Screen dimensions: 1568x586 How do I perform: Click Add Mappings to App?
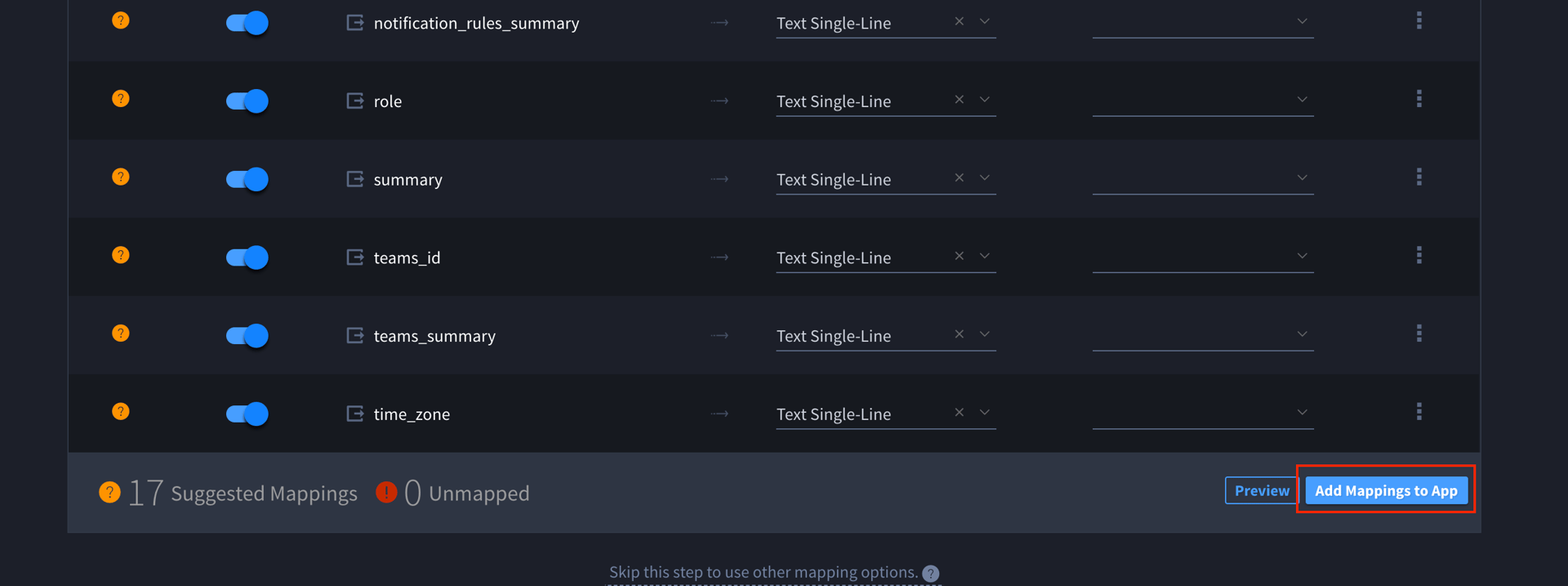click(1385, 490)
